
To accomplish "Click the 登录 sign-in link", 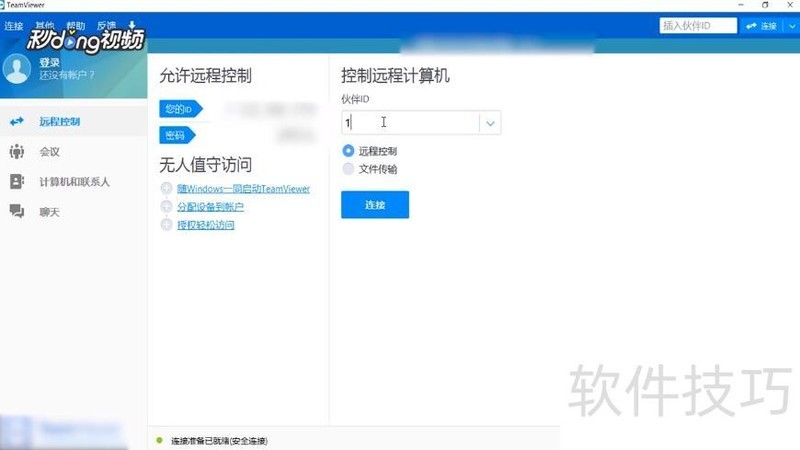I will pyautogui.click(x=49, y=62).
